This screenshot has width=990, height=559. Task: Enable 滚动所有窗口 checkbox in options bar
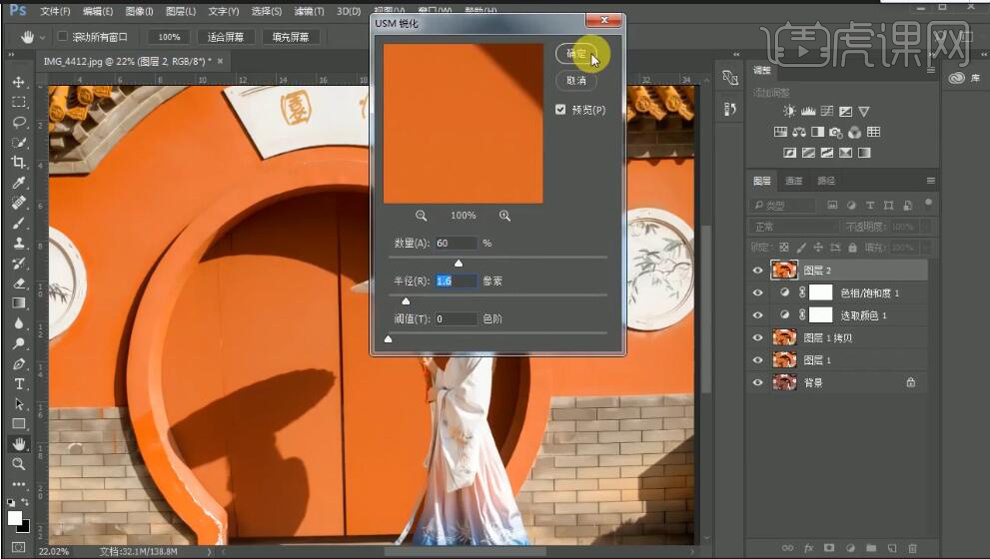click(62, 37)
